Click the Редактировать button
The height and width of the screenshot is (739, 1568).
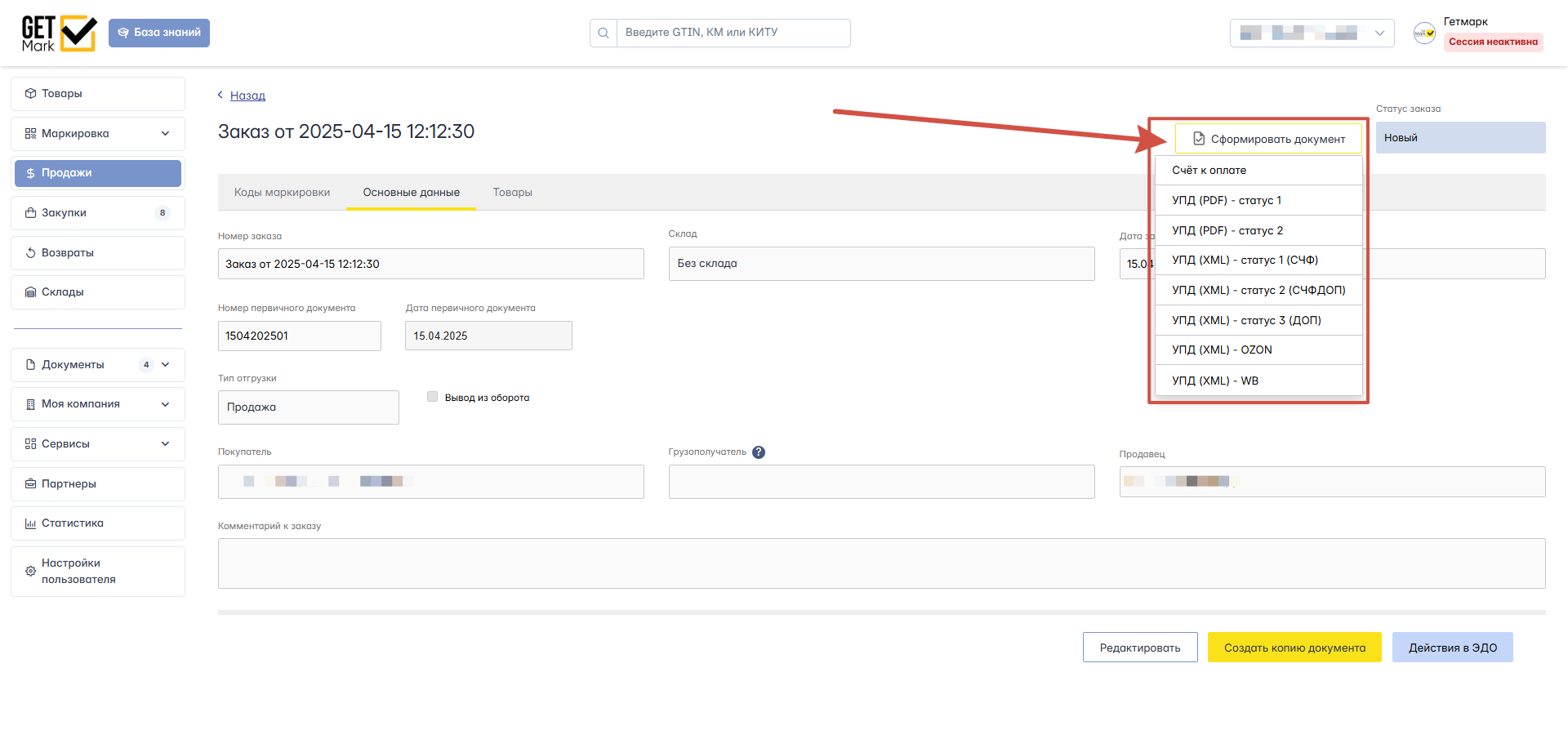1140,648
